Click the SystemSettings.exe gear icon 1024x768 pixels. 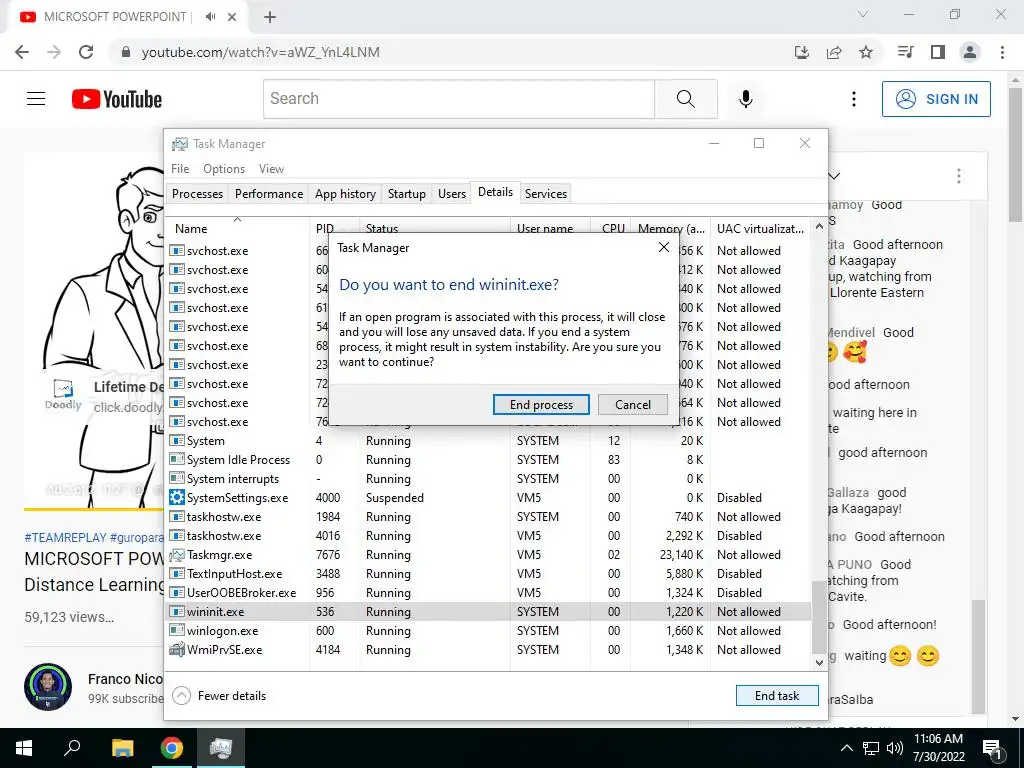pyautogui.click(x=176, y=498)
